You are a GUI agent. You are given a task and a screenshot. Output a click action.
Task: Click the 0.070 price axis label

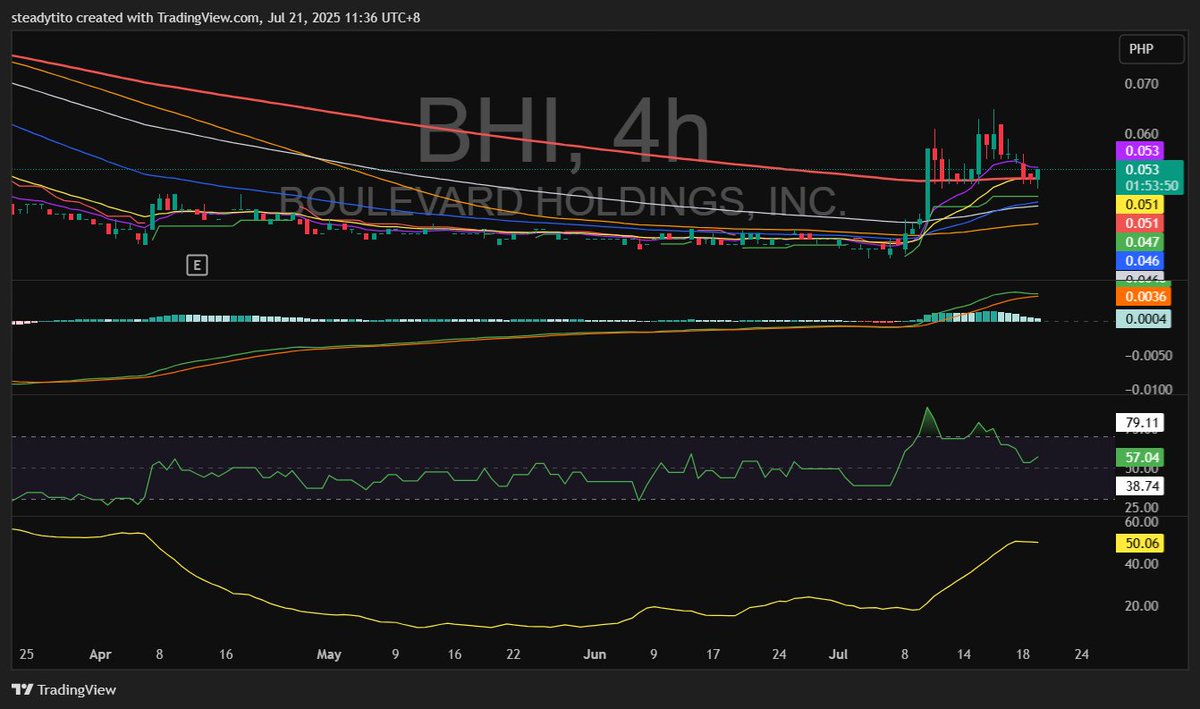pyautogui.click(x=1140, y=84)
